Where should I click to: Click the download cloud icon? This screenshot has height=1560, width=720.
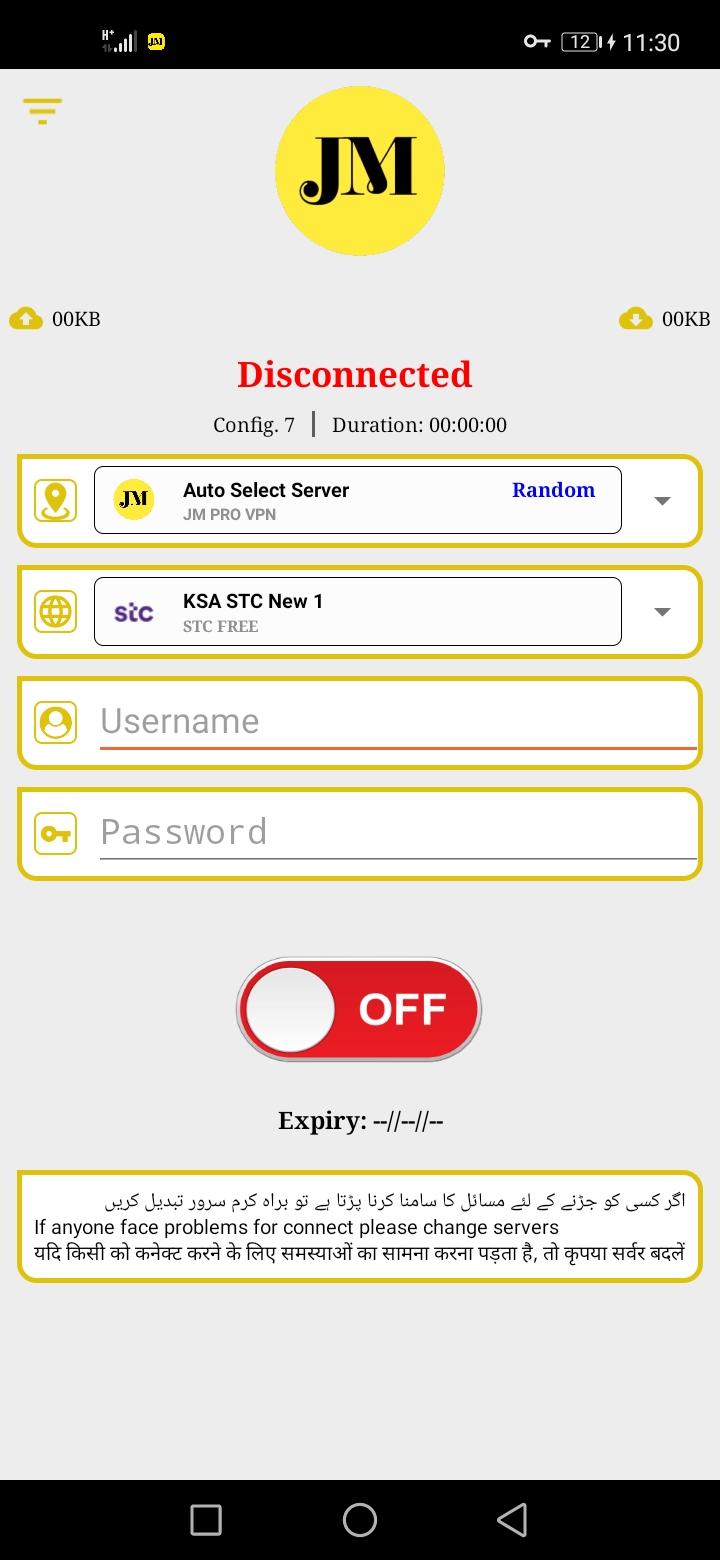coord(636,319)
